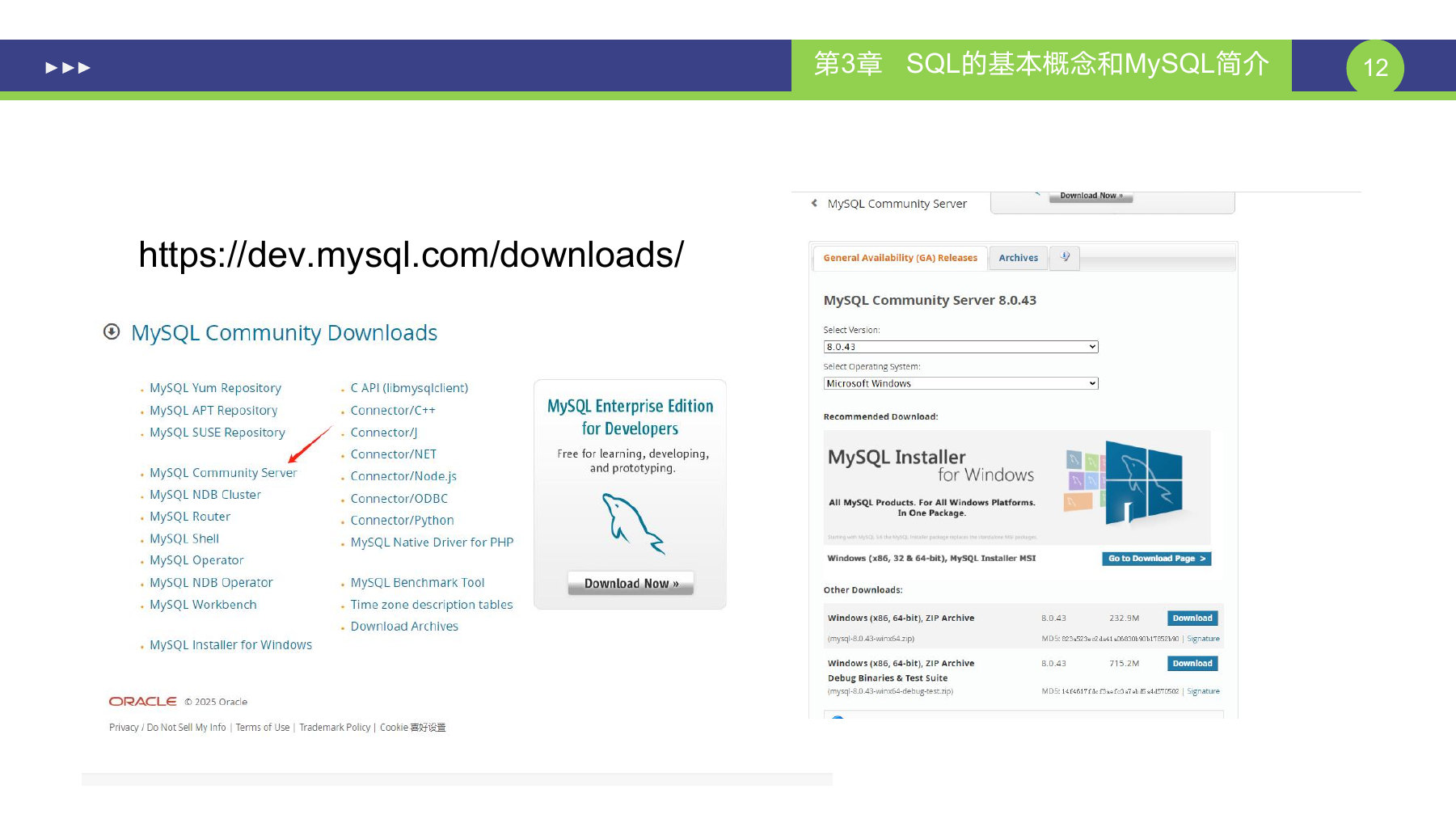
Task: Open Signature link for the debug-test zip
Action: pos(1203,691)
